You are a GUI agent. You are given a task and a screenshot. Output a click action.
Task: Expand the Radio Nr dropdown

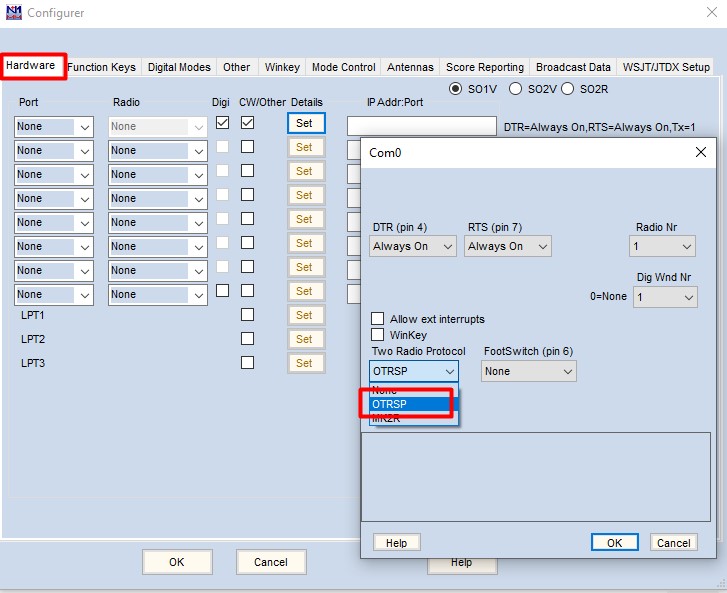(662, 246)
